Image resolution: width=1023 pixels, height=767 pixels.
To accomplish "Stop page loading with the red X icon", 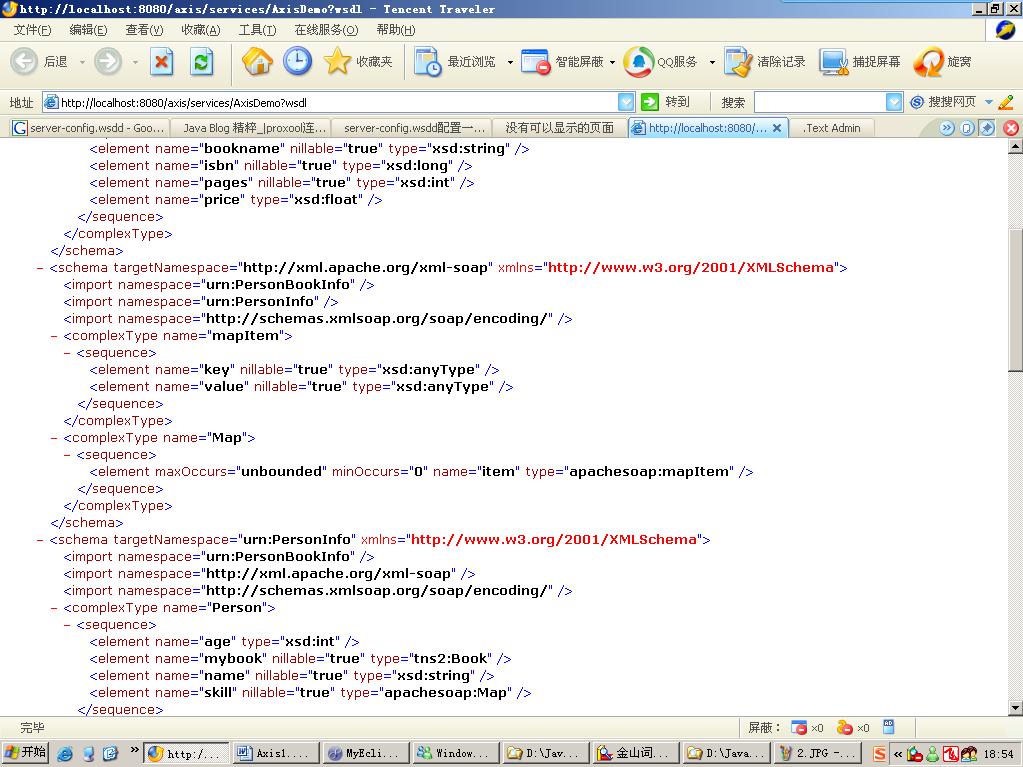I will coord(162,62).
